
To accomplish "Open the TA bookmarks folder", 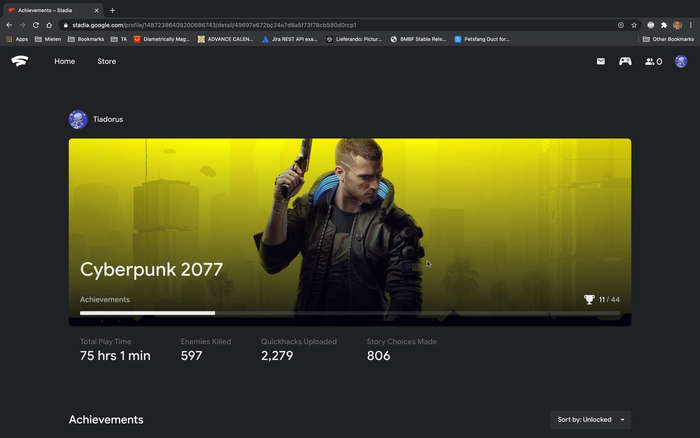I will point(119,39).
